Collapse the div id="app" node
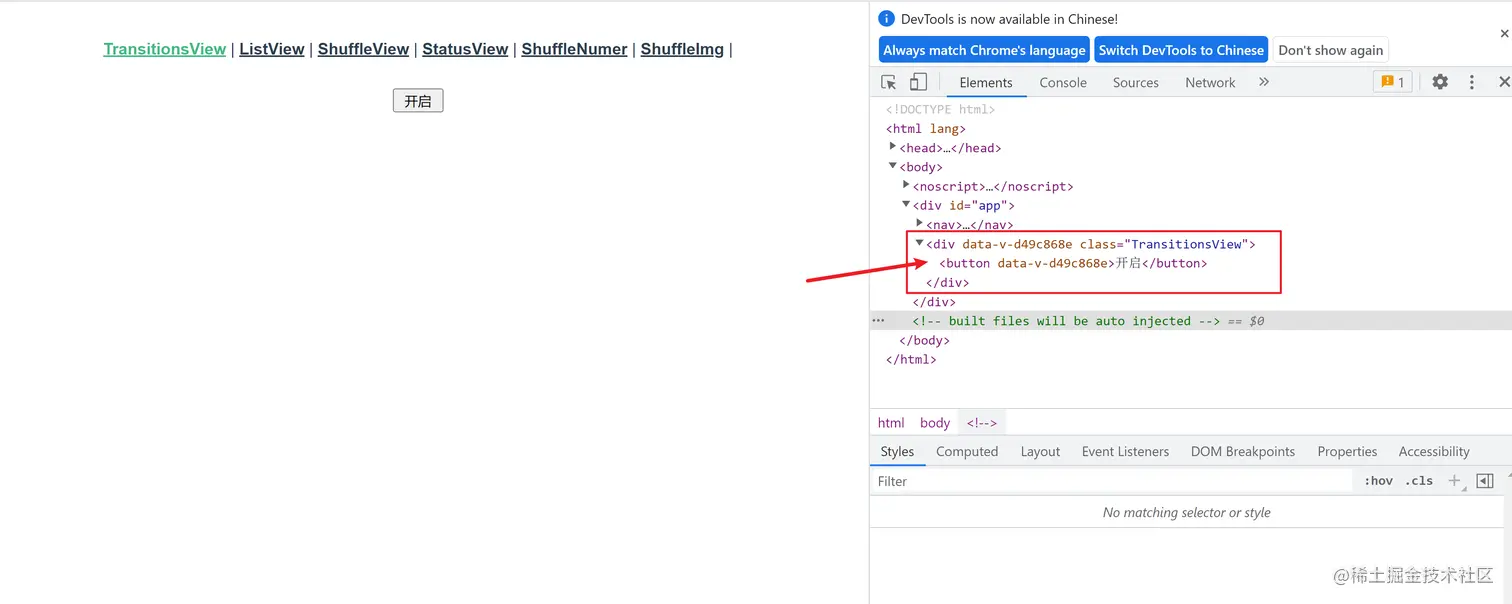 [906, 204]
